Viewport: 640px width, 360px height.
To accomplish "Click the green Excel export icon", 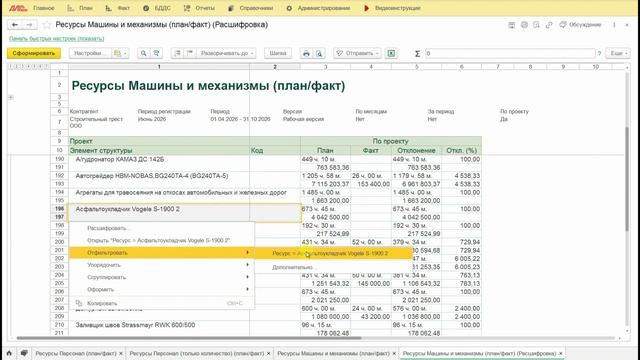I will coord(391,53).
